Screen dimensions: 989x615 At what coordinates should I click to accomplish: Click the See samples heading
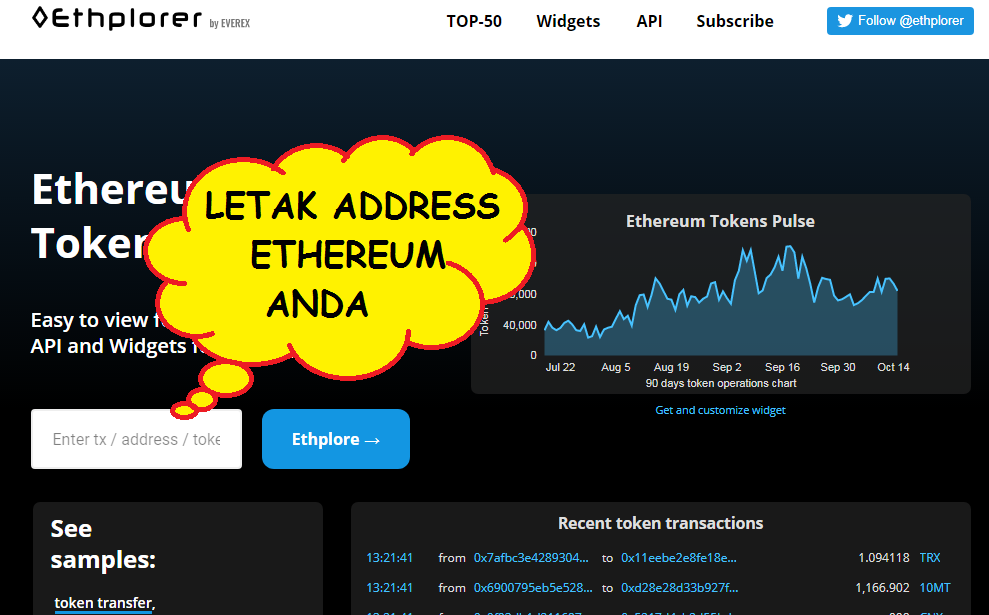coord(103,544)
